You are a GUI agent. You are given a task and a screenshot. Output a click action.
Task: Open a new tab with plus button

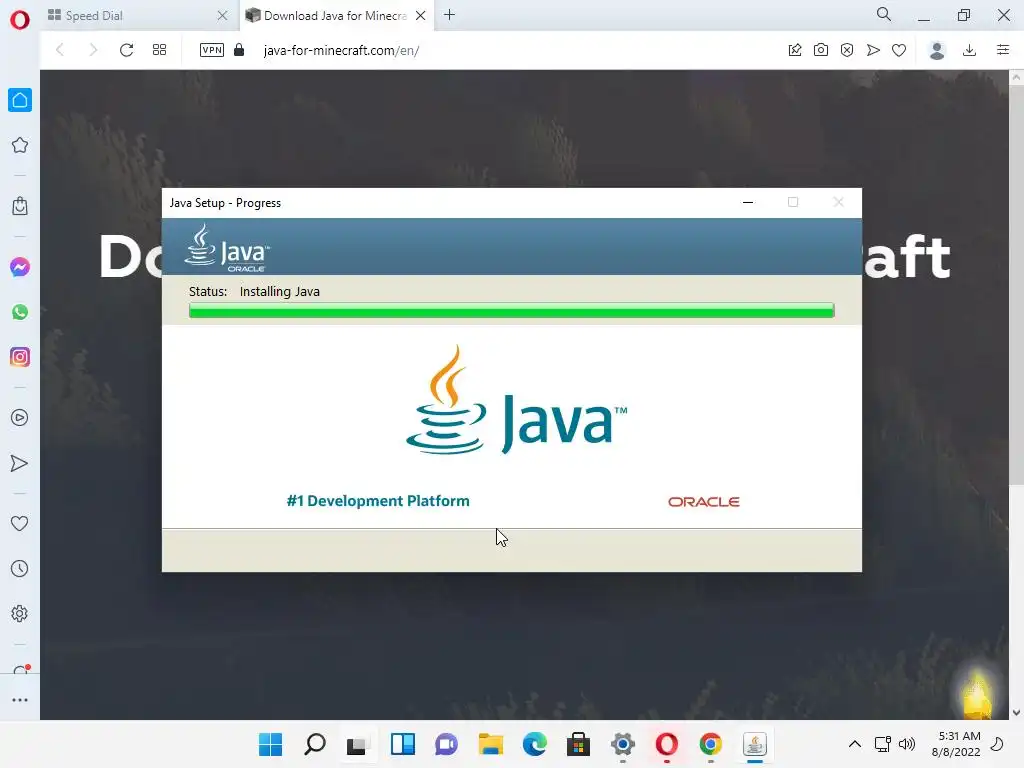click(x=449, y=15)
